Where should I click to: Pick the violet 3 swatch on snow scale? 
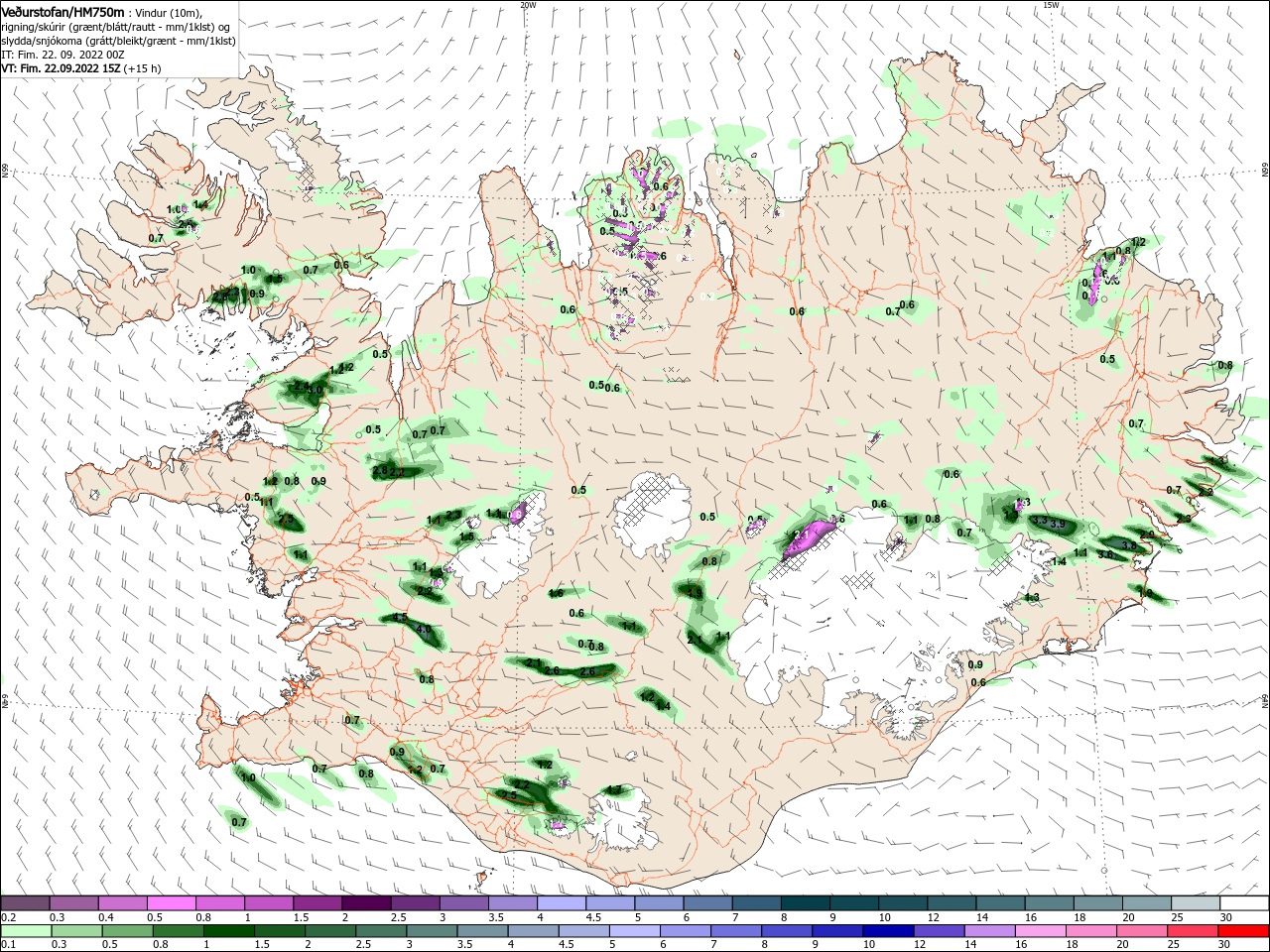tap(463, 903)
